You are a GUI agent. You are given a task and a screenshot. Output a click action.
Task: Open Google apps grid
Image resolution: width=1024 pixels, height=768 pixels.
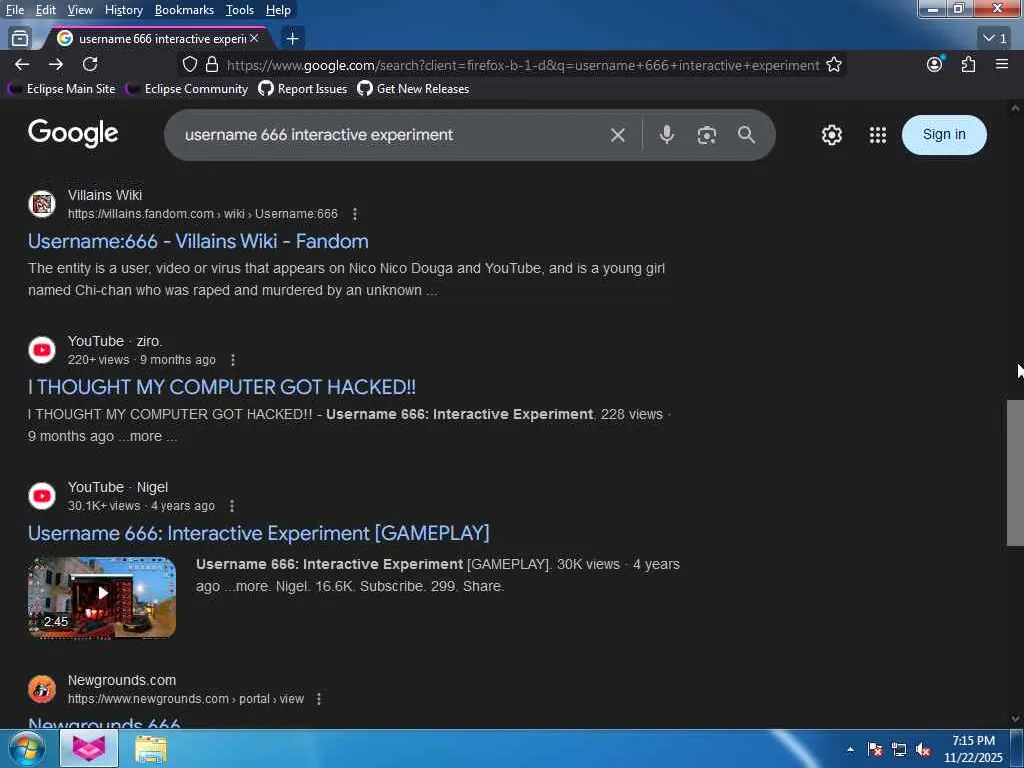[878, 135]
